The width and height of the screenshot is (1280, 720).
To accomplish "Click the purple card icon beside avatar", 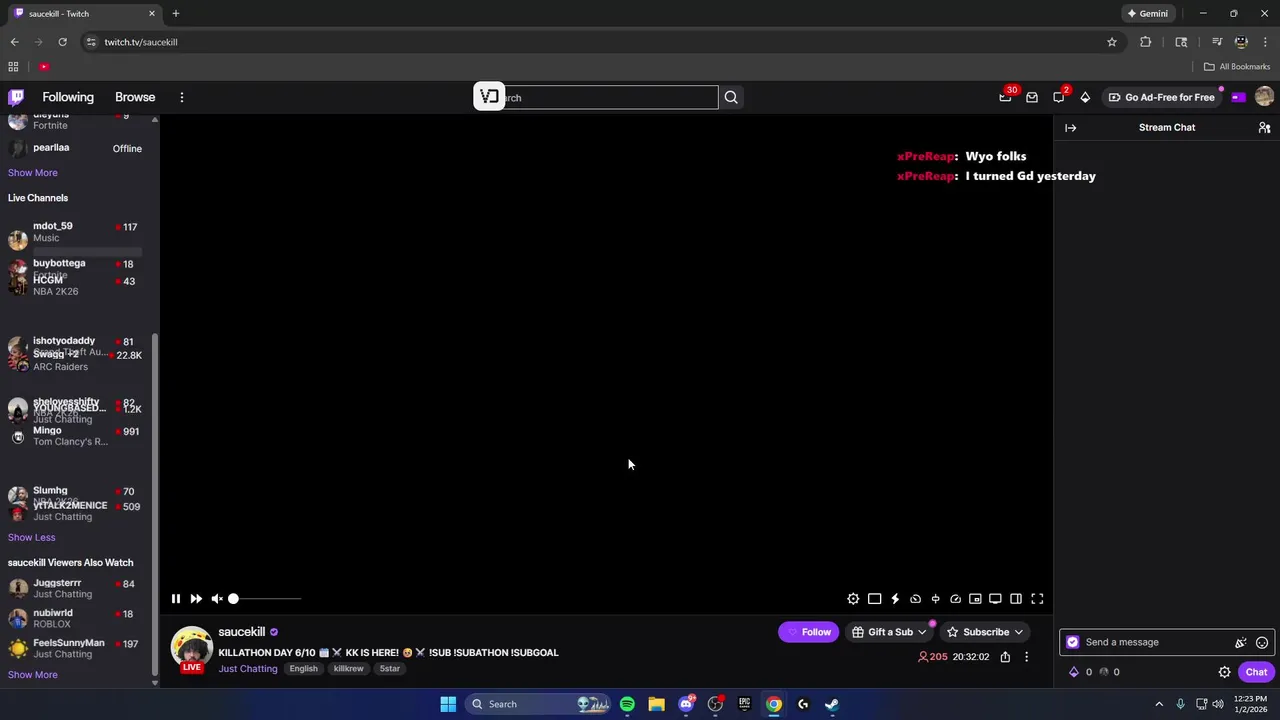I will click(x=1238, y=97).
